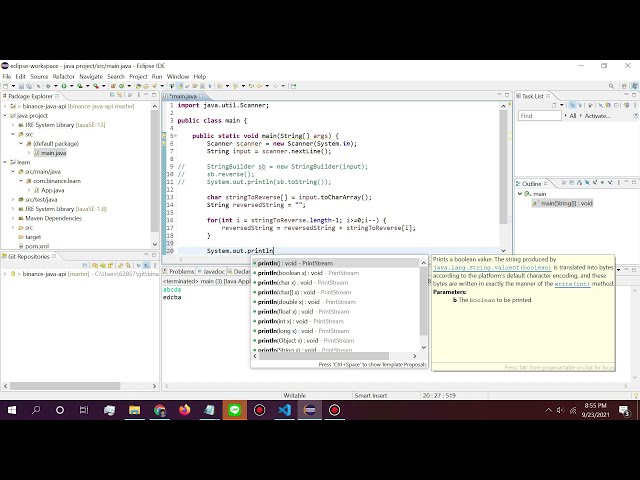Click Add Existing Repository in Git Repositories
This screenshot has width=640, height=480.
(95, 265)
